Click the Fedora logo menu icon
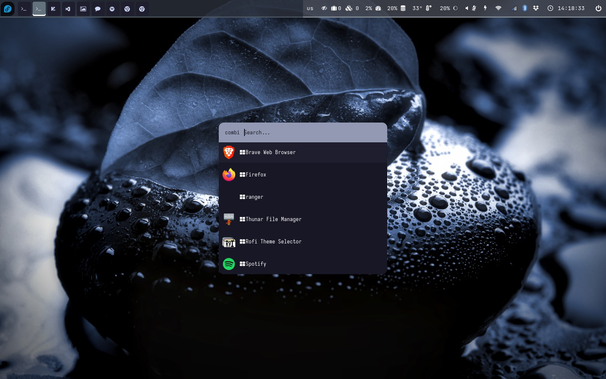This screenshot has width=606, height=379. (x=7, y=8)
